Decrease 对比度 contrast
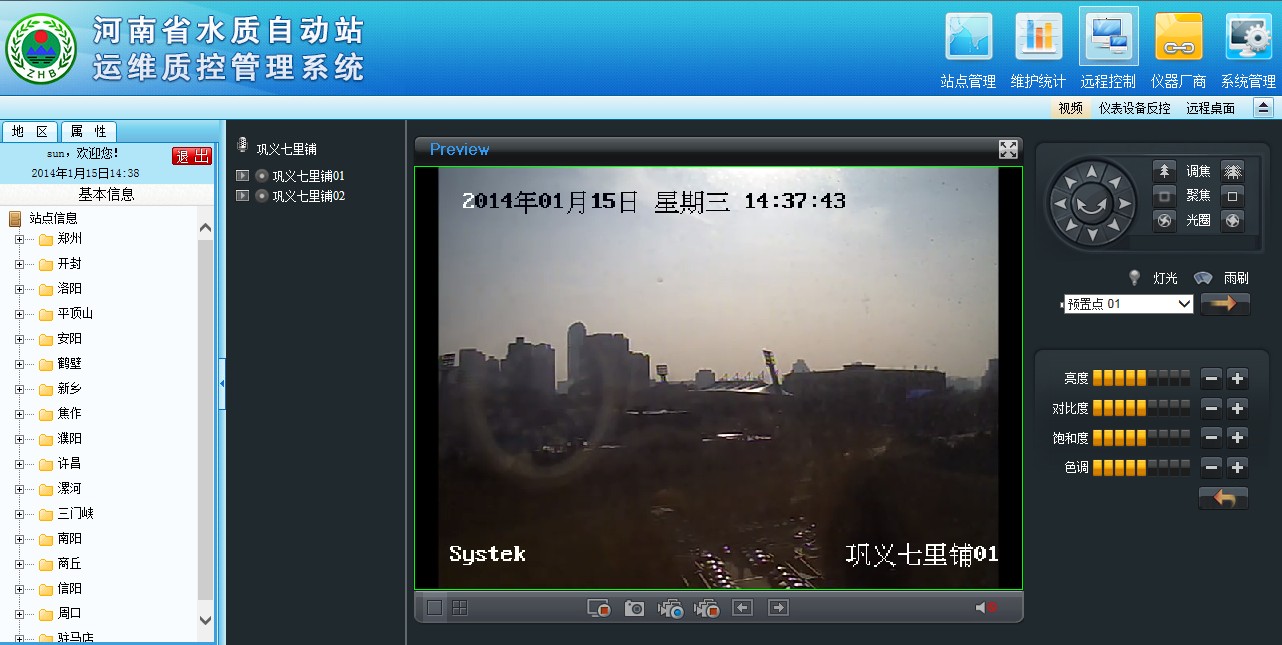This screenshot has width=1282, height=645. (1211, 408)
